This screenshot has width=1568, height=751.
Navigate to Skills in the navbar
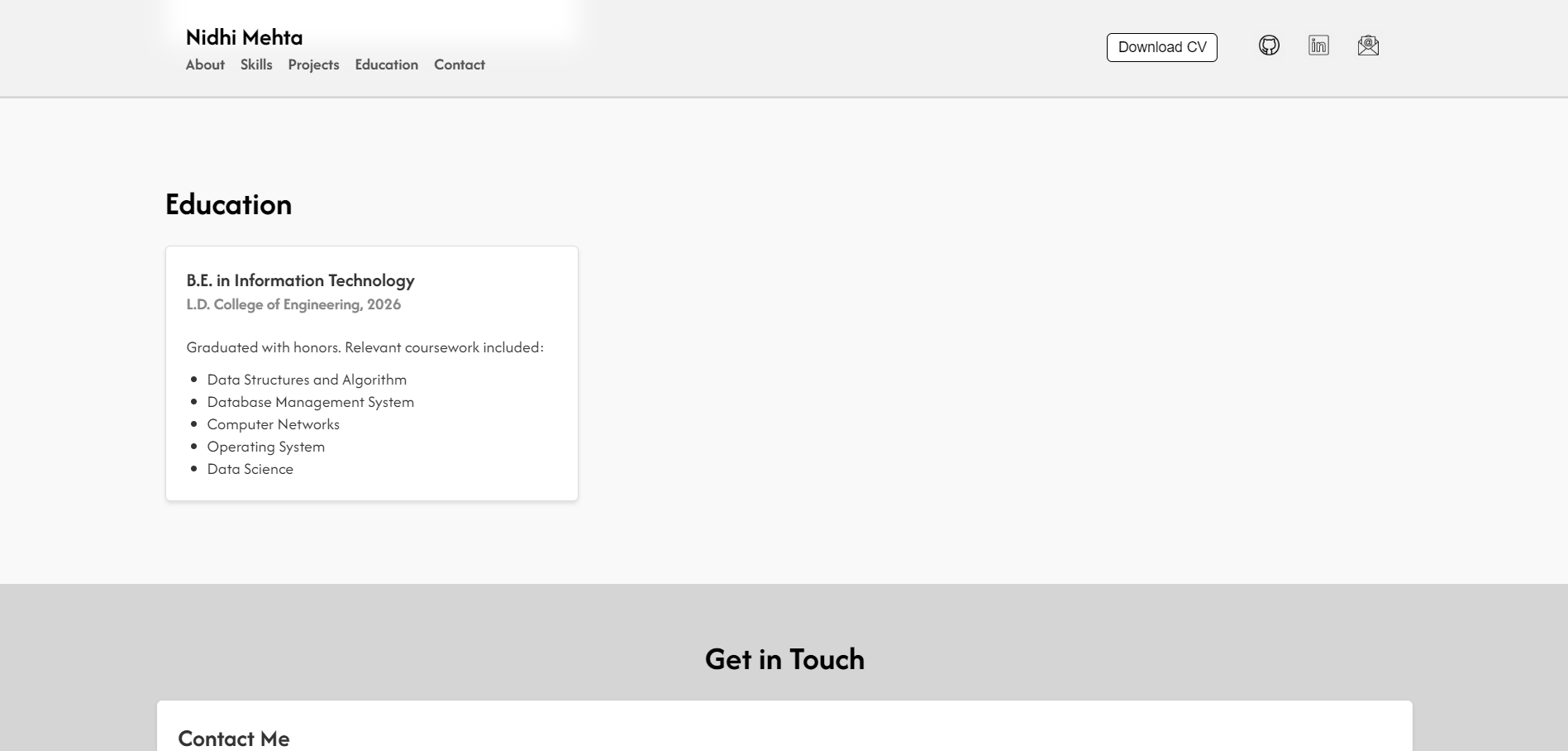256,65
